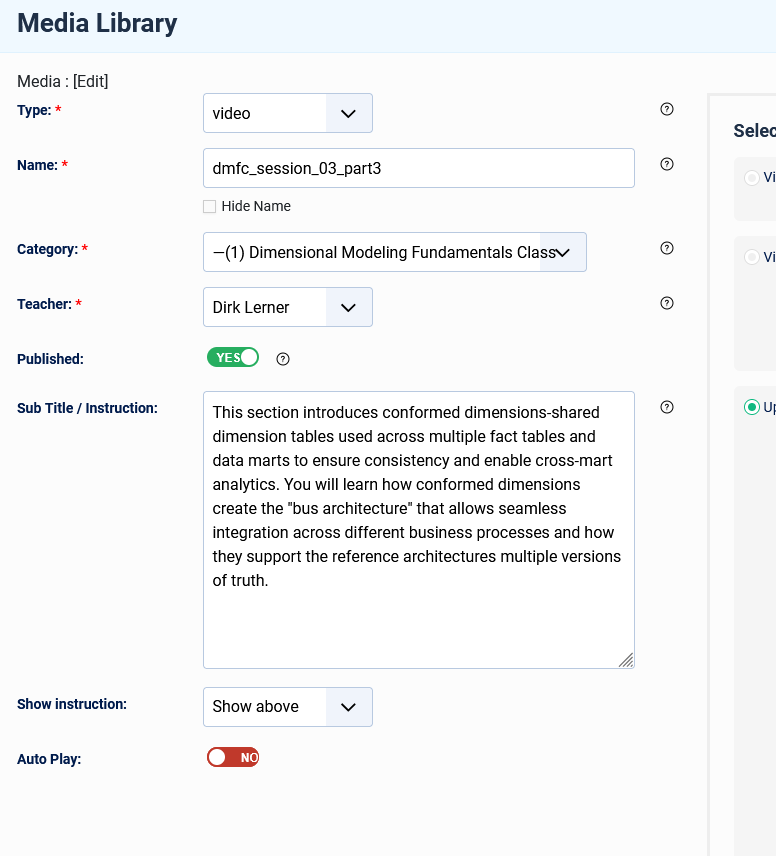This screenshot has height=856, width=776.
Task: Grab the textarea resize handle corner
Action: 626,661
